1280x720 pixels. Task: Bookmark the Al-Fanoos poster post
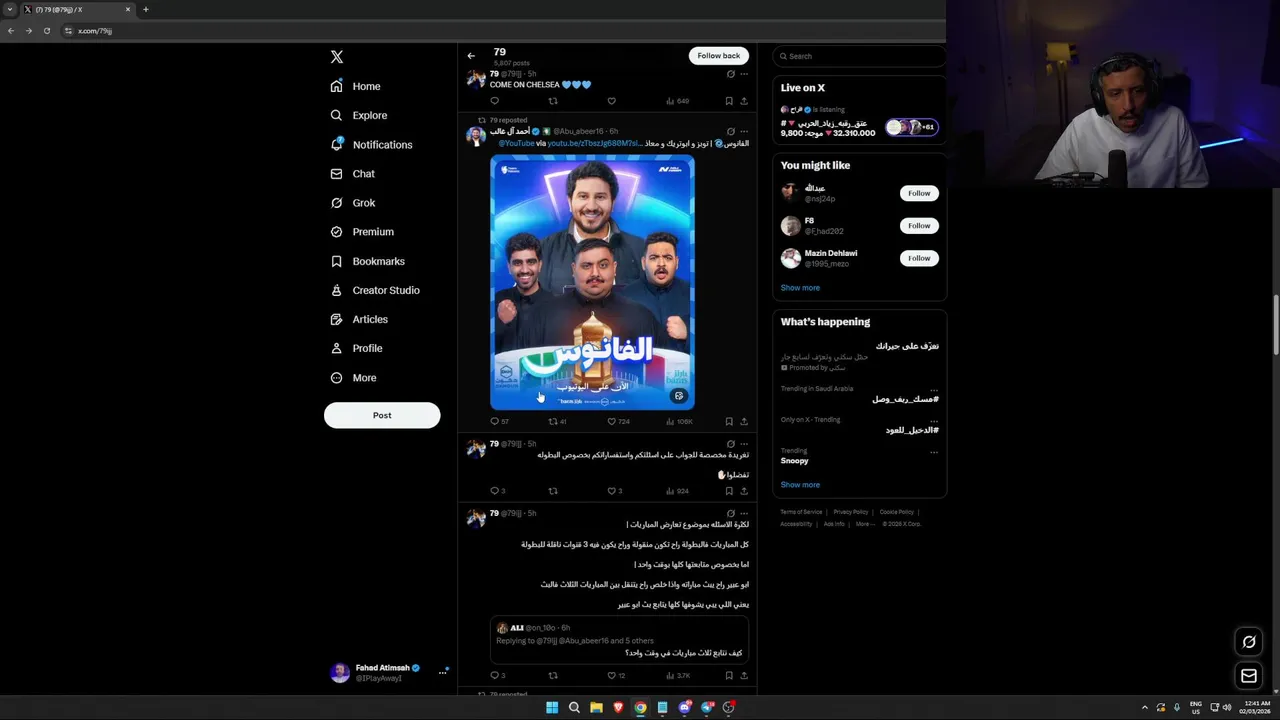(728, 422)
